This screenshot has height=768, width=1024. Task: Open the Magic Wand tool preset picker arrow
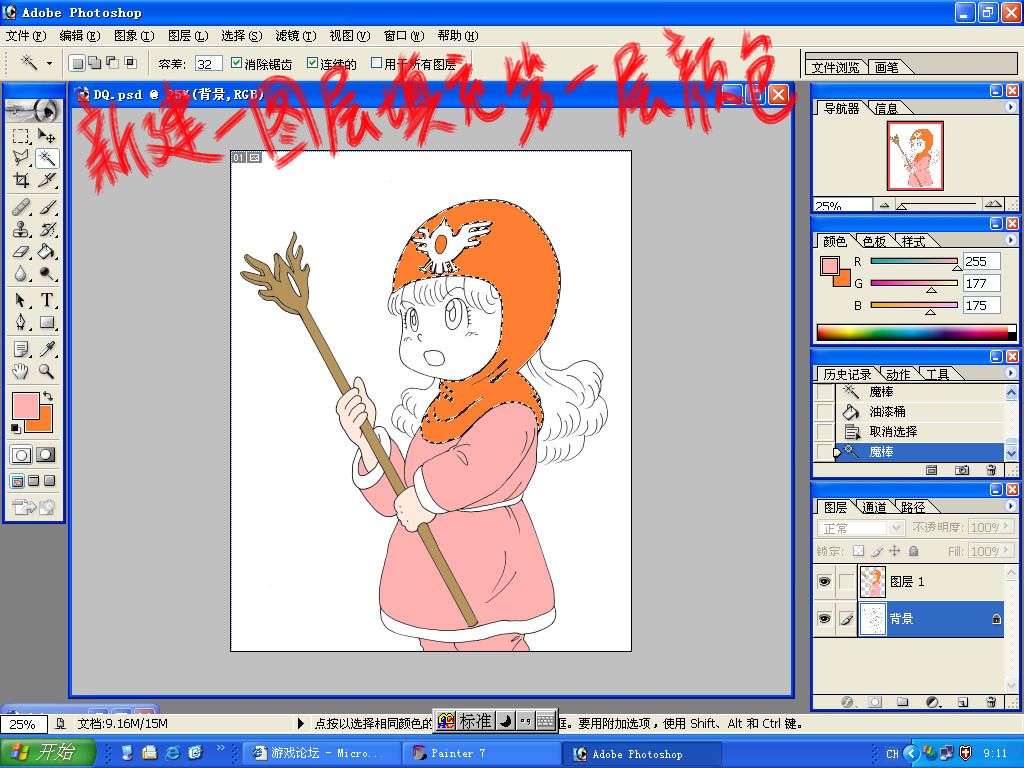pyautogui.click(x=49, y=63)
